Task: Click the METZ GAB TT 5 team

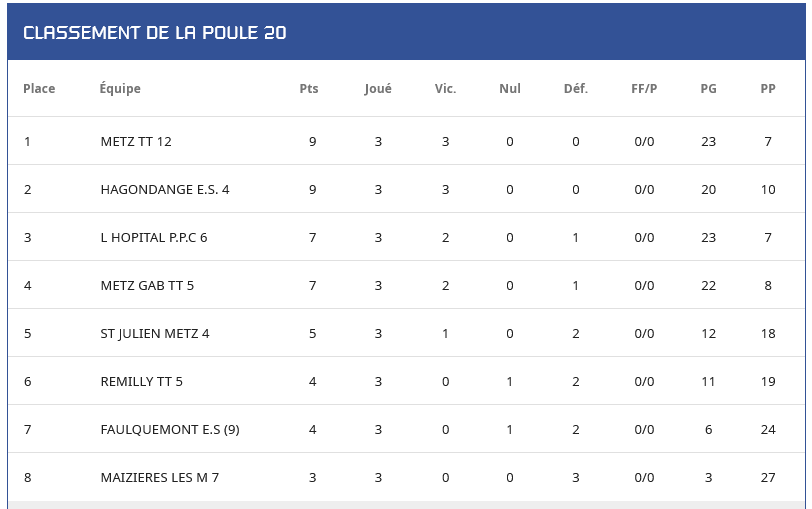Action: point(147,286)
